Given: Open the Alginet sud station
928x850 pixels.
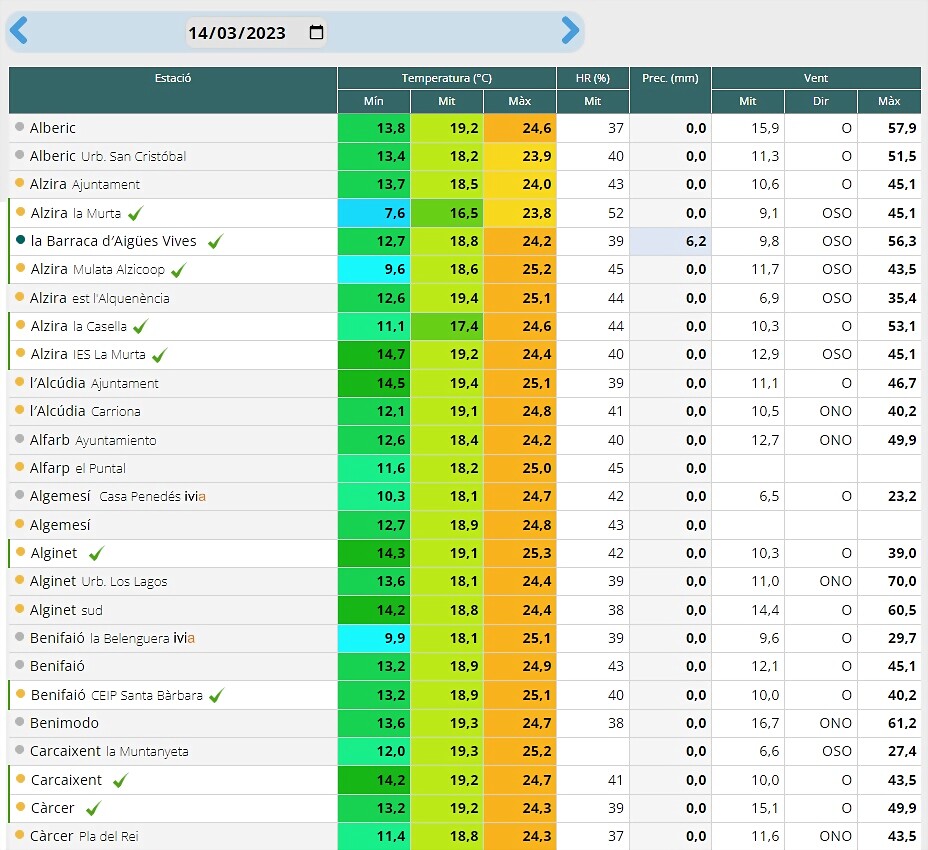Looking at the screenshot, I should (66, 610).
